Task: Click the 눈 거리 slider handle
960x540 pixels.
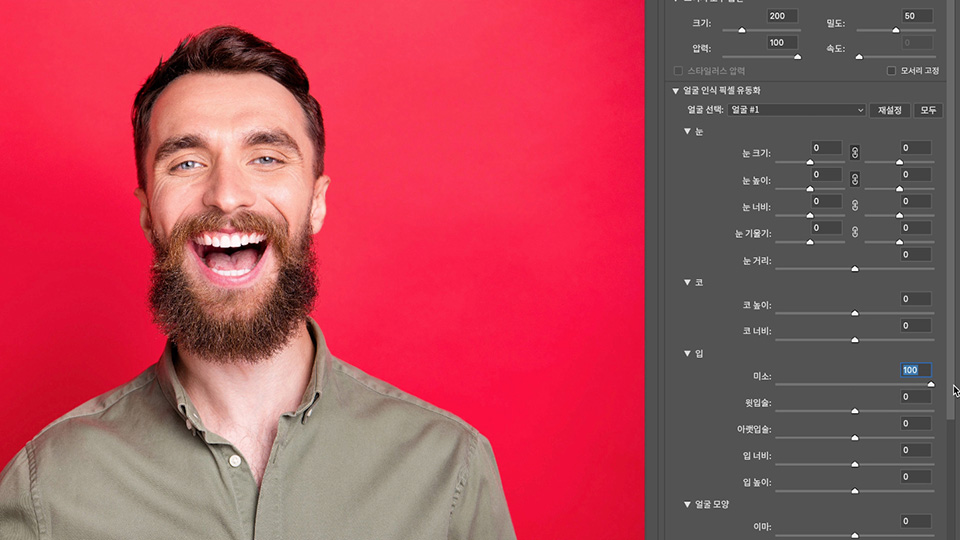Action: 855,269
